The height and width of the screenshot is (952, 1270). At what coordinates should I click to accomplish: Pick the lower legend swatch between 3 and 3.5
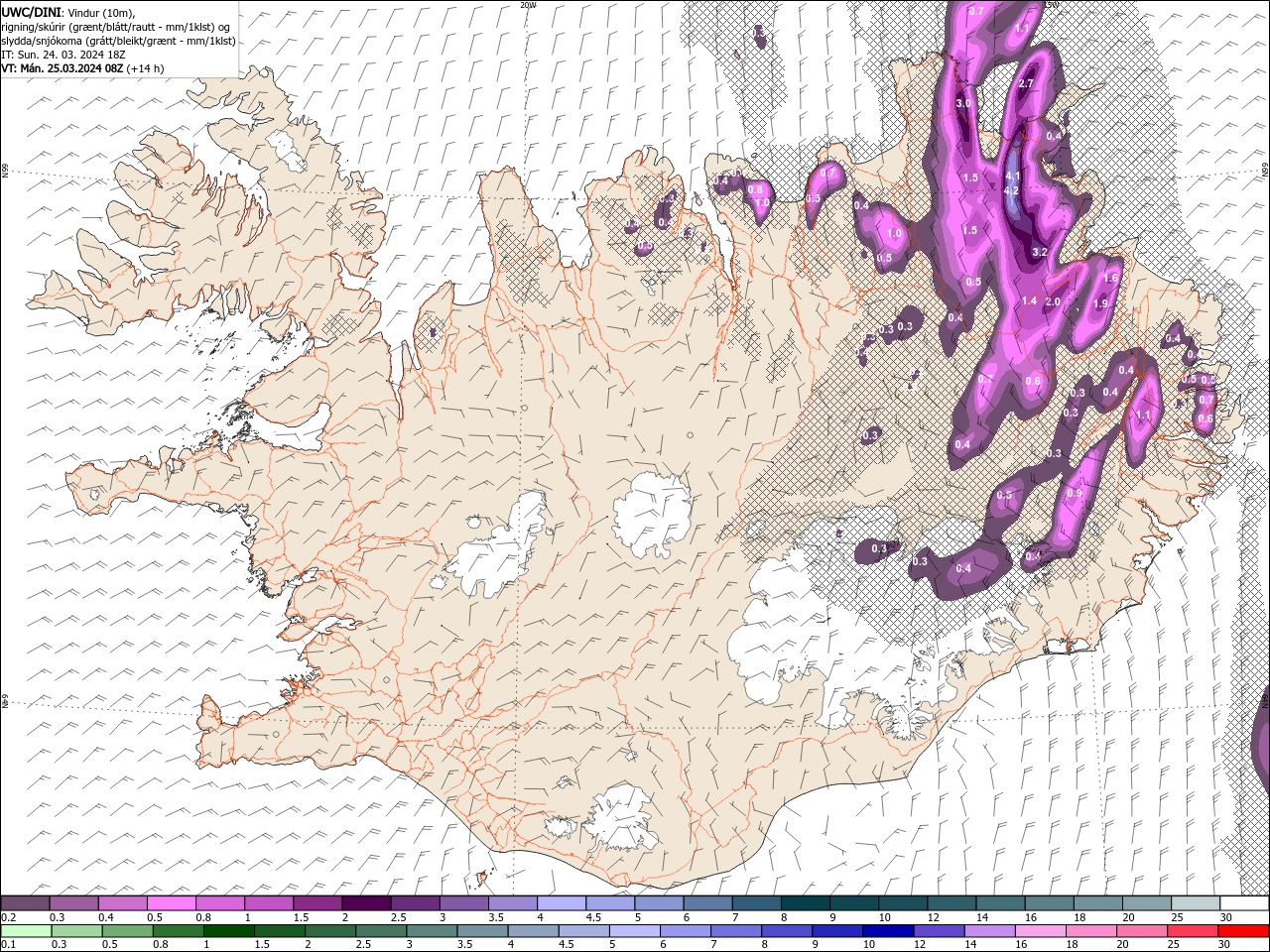coord(431,931)
